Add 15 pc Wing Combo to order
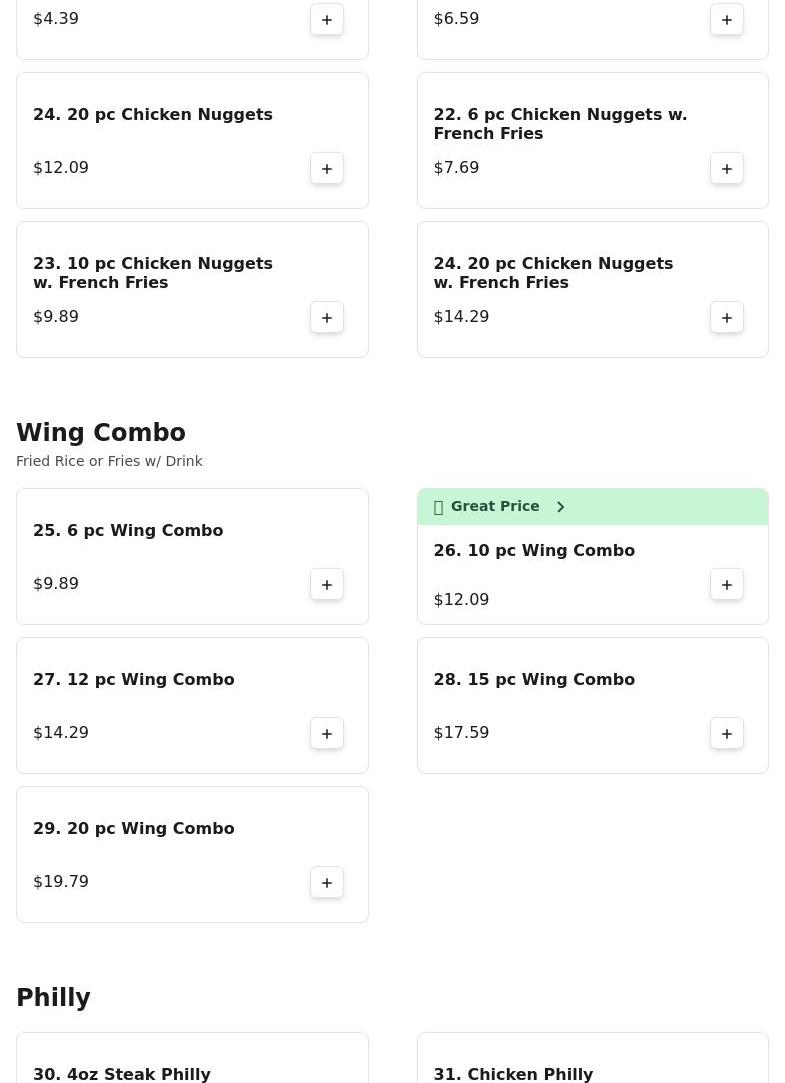The width and height of the screenshot is (785, 1083). tap(727, 733)
